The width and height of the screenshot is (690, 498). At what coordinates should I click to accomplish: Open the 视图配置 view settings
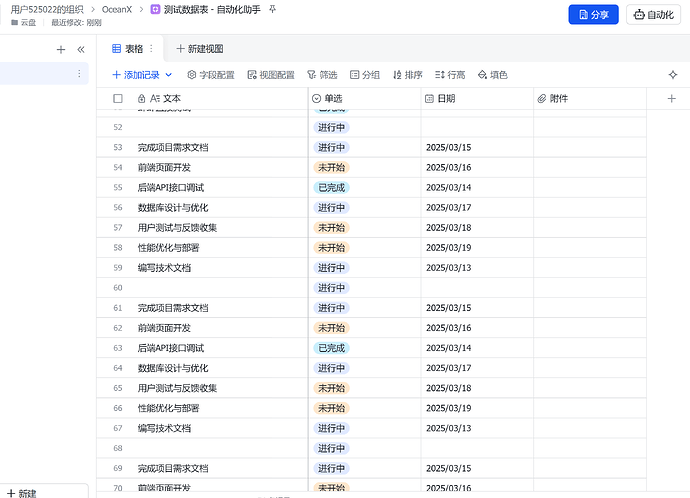coord(270,75)
